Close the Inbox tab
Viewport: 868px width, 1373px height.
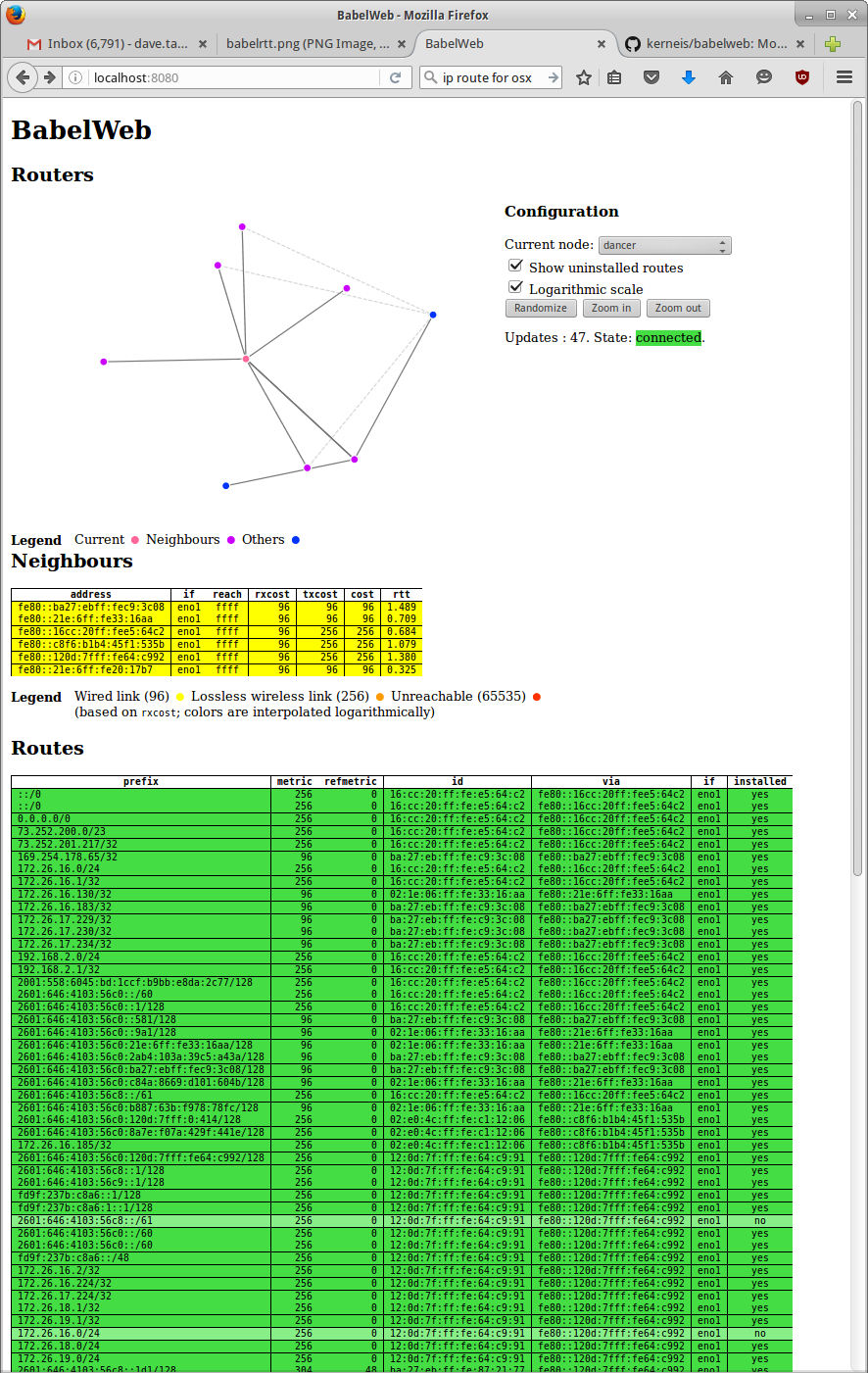pyautogui.click(x=203, y=44)
